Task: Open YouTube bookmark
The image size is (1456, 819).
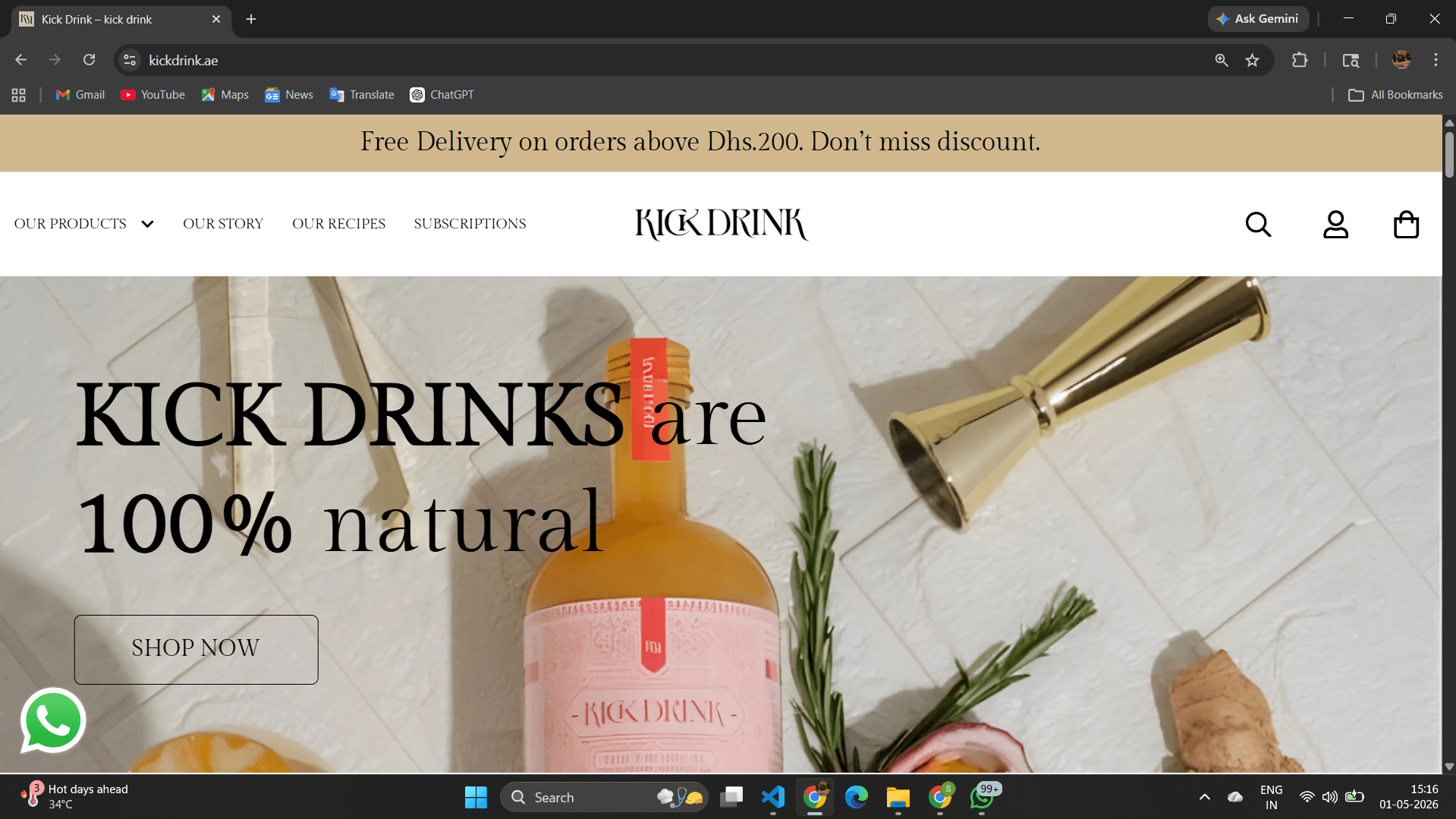Action: [153, 95]
